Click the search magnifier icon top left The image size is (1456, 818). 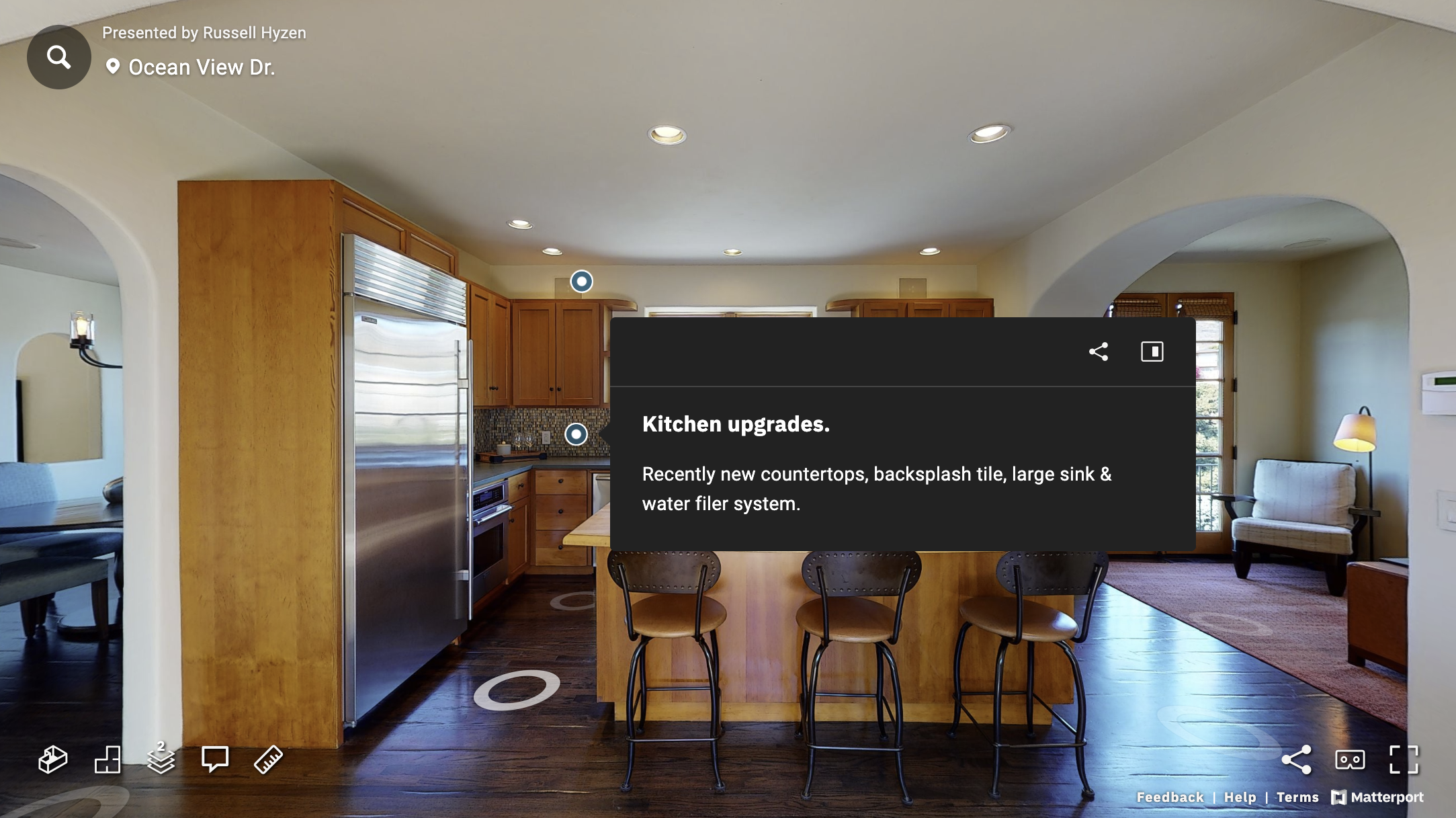click(x=58, y=56)
